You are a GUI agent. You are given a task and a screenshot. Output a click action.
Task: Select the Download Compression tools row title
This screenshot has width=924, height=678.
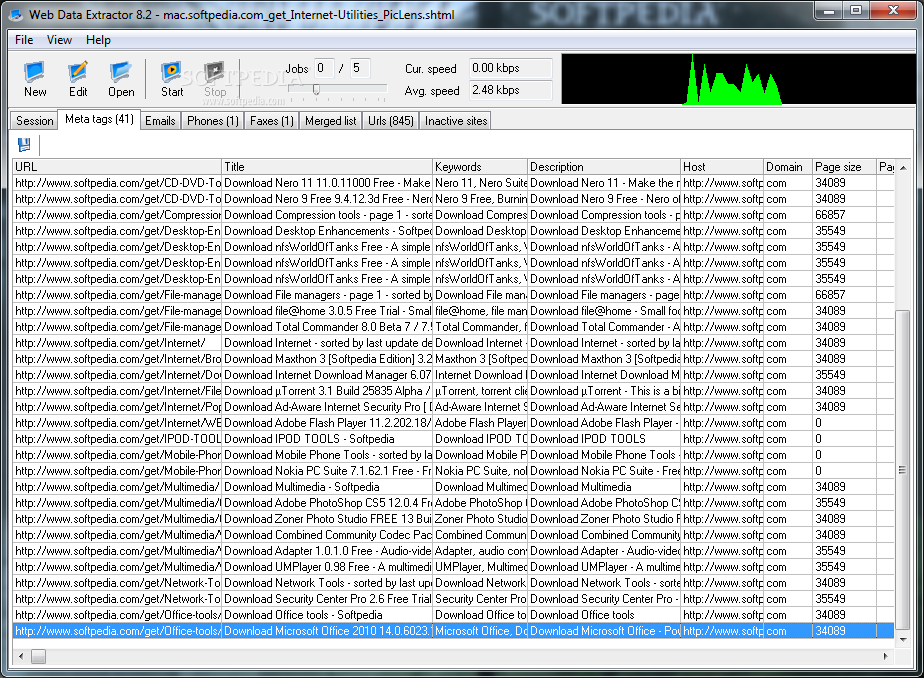click(327, 214)
